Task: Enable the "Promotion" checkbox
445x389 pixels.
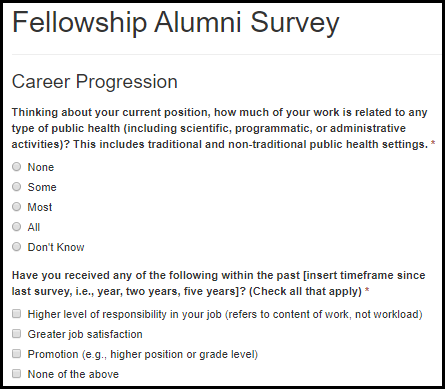Action: [x=16, y=354]
